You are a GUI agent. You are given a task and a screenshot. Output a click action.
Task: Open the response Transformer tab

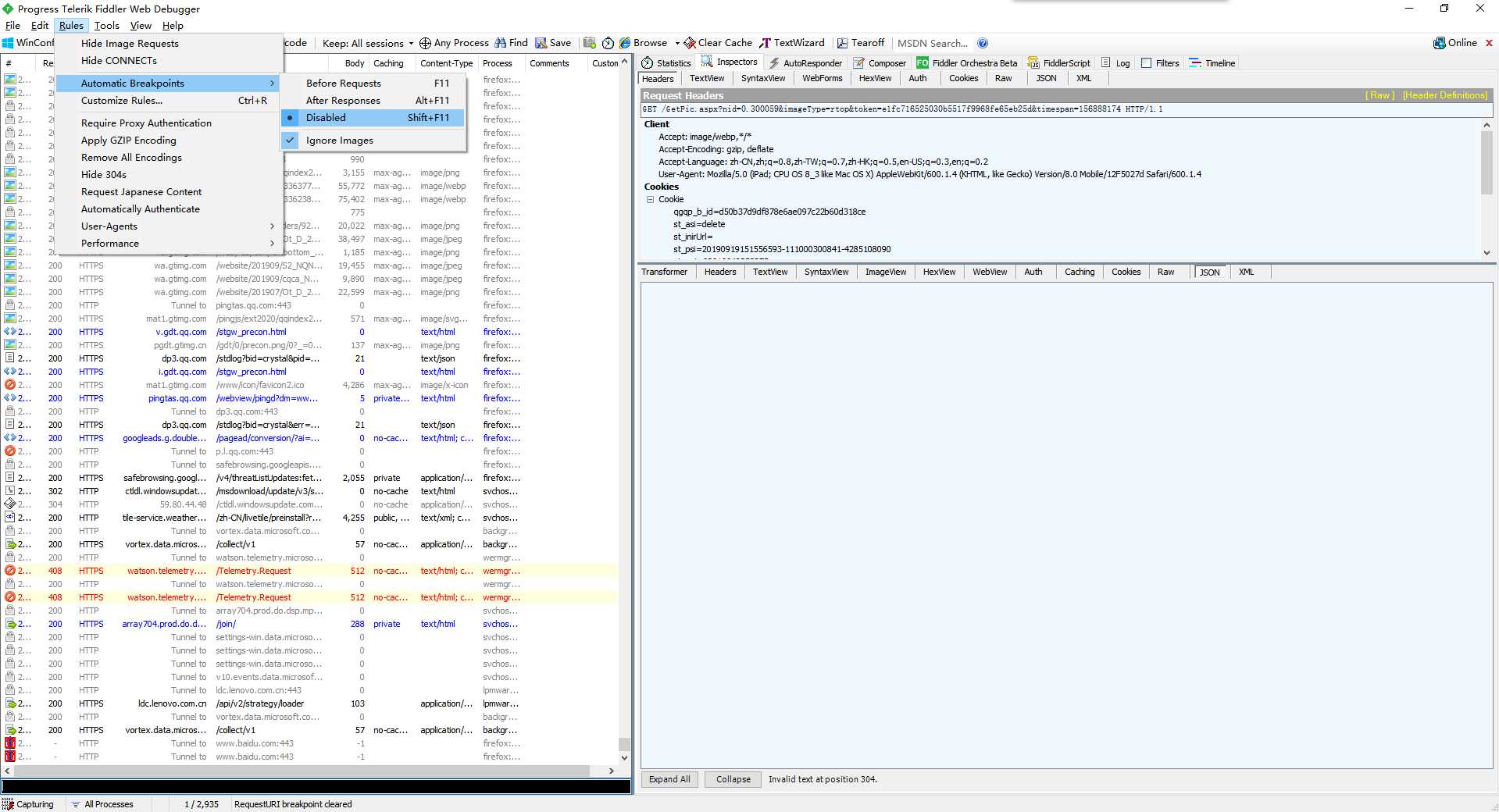665,272
